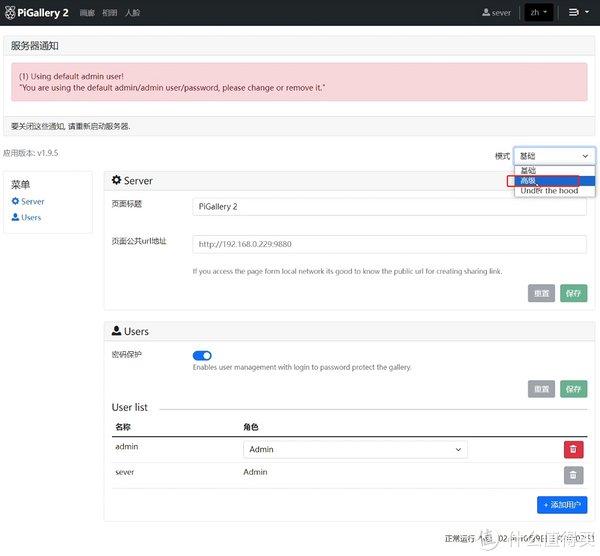The image size is (600, 556).
Task: Click the green save button in Users
Action: coord(573,389)
